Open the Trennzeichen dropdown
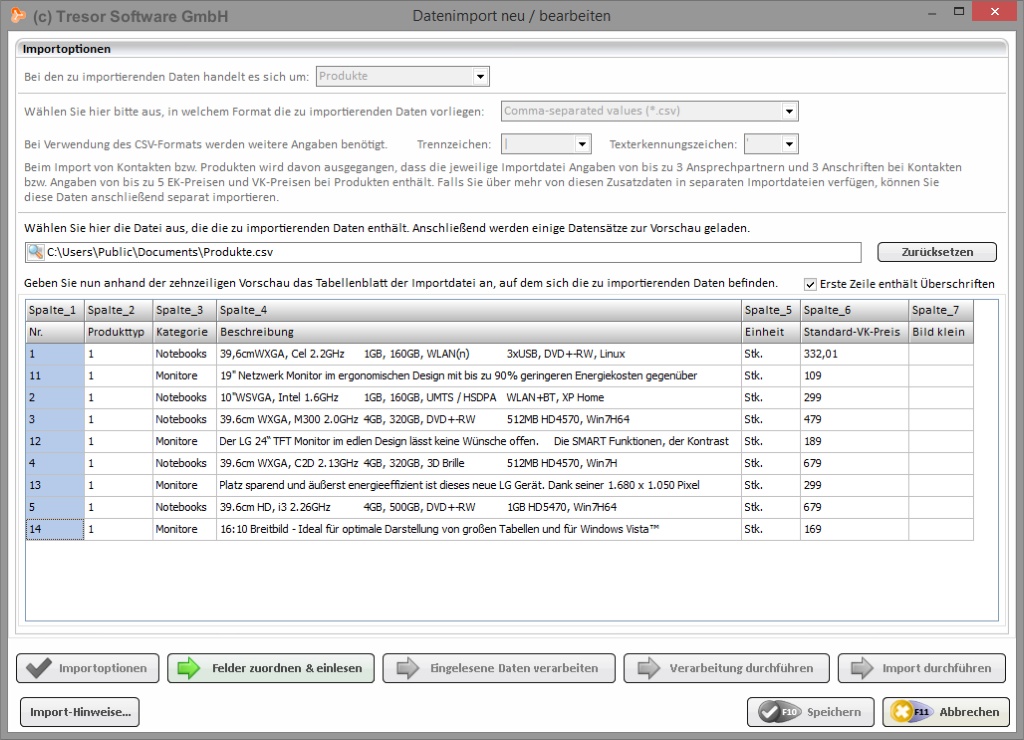 [584, 145]
